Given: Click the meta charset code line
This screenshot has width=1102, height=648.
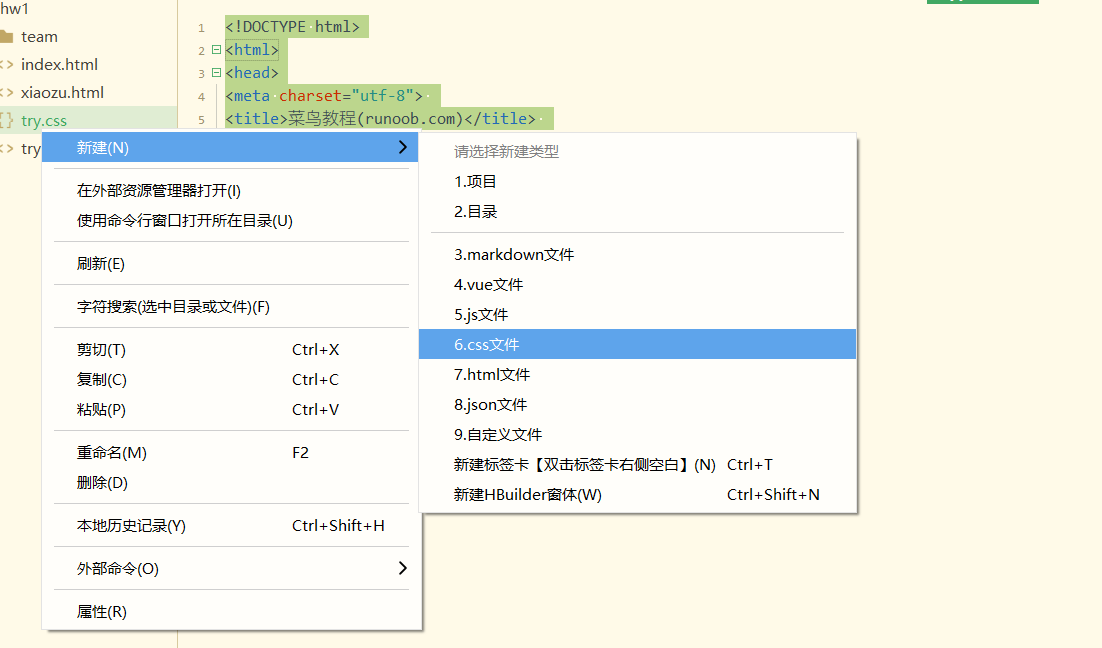Looking at the screenshot, I should click(324, 96).
